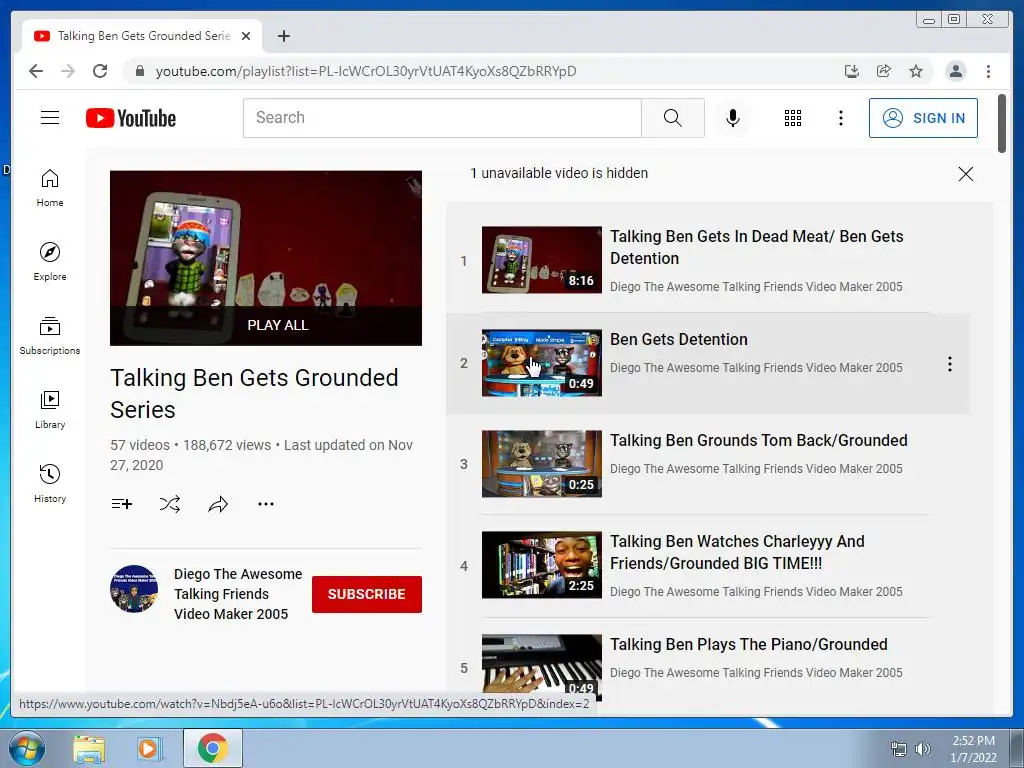The height and width of the screenshot is (768, 1024).
Task: Click the SIGN IN button
Action: 923,118
